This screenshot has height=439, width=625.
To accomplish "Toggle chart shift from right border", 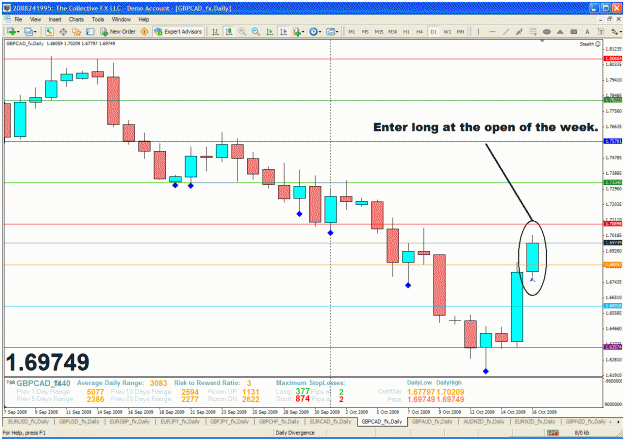I will click(x=283, y=31).
